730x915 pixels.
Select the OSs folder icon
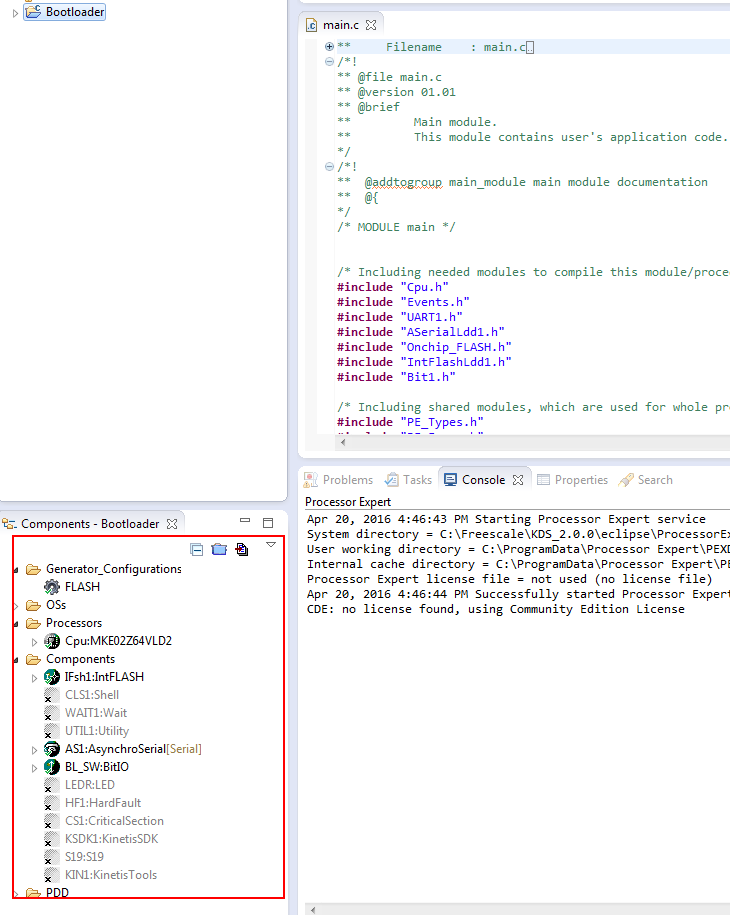coord(33,605)
